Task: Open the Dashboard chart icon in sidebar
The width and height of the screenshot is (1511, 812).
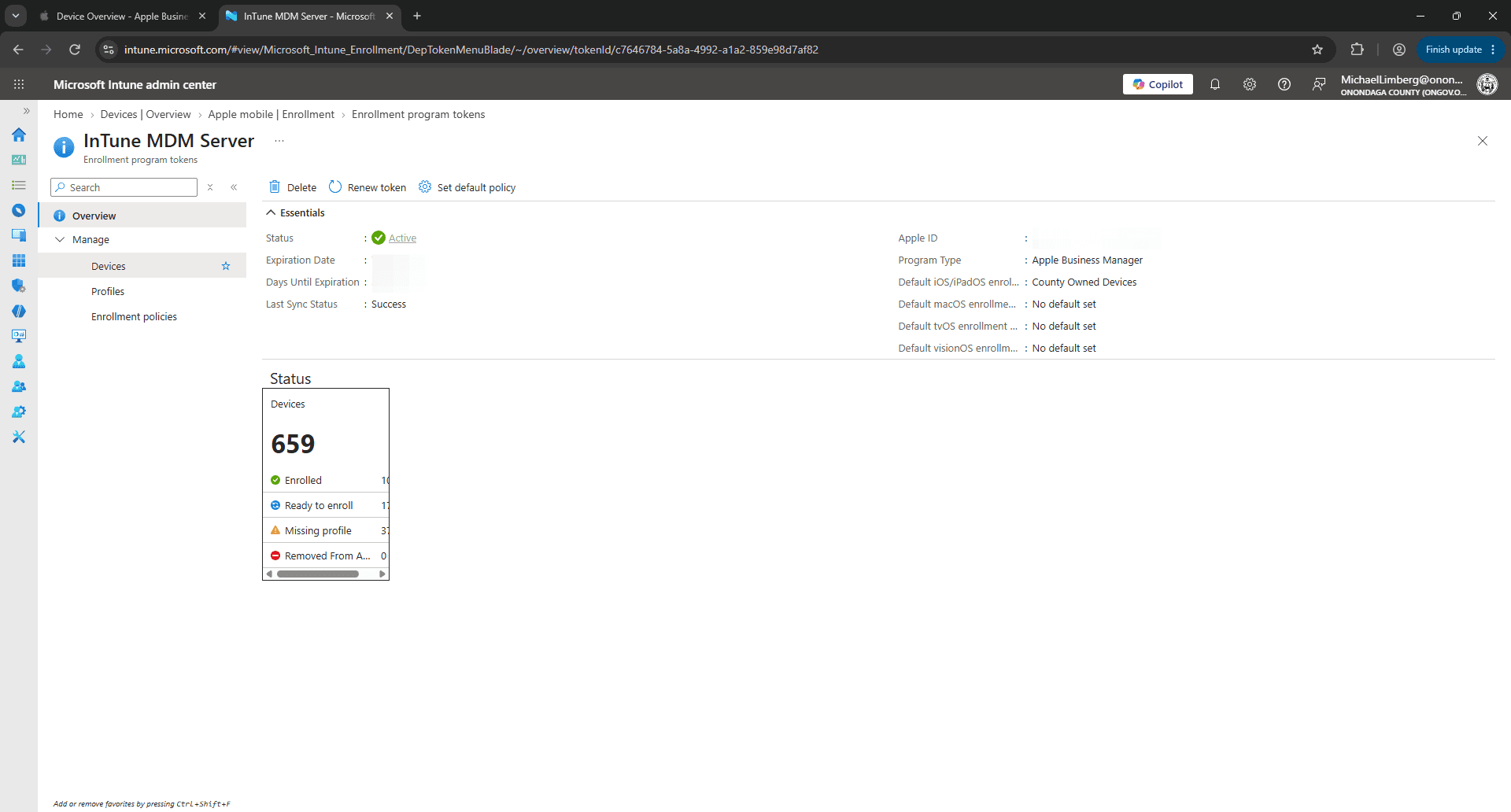Action: (19, 160)
